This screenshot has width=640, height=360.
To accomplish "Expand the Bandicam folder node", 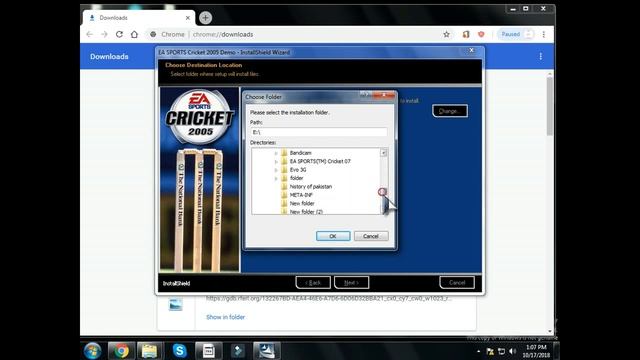I will coord(276,153).
